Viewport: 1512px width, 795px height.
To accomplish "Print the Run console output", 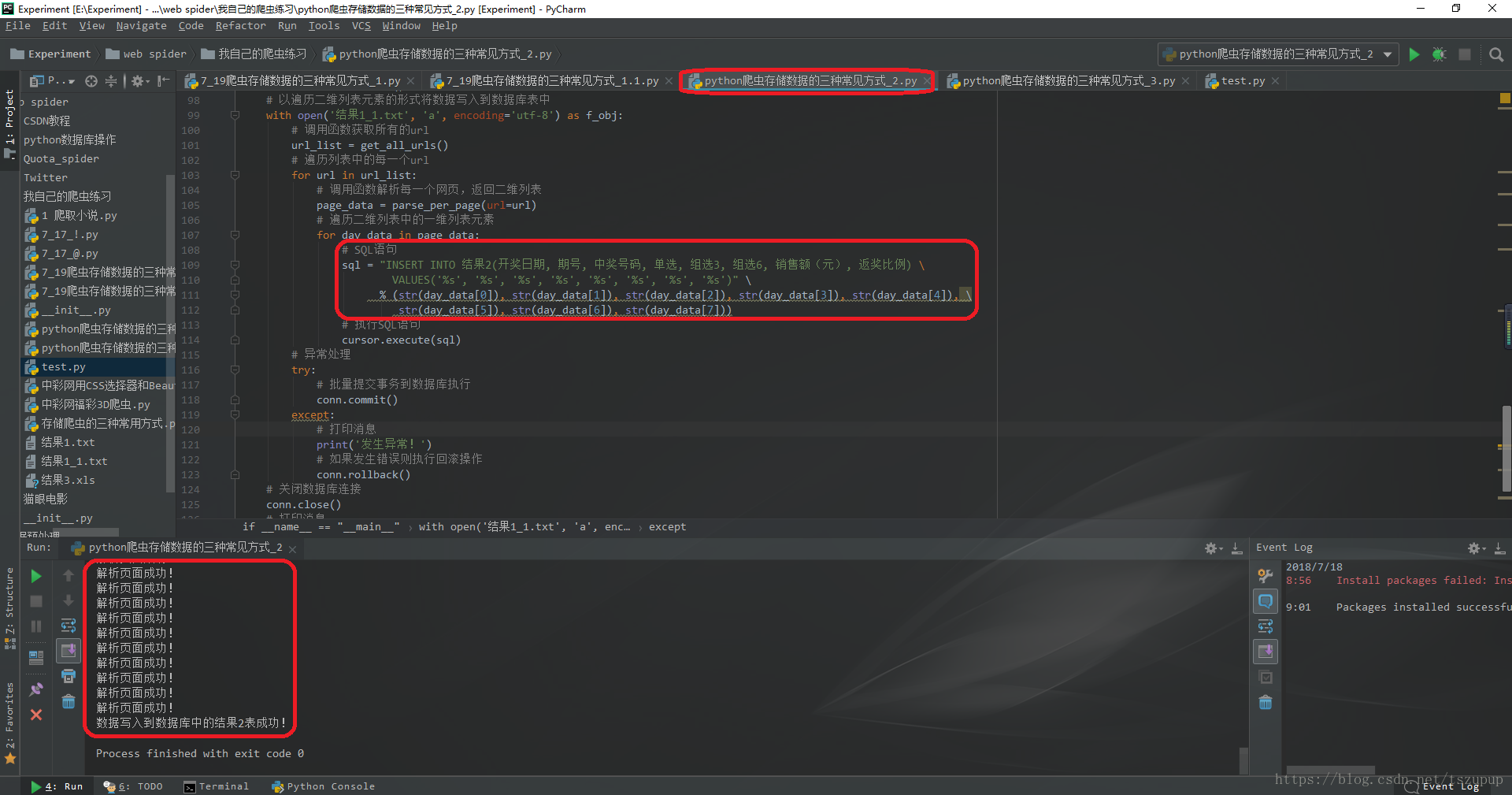I will point(69,676).
